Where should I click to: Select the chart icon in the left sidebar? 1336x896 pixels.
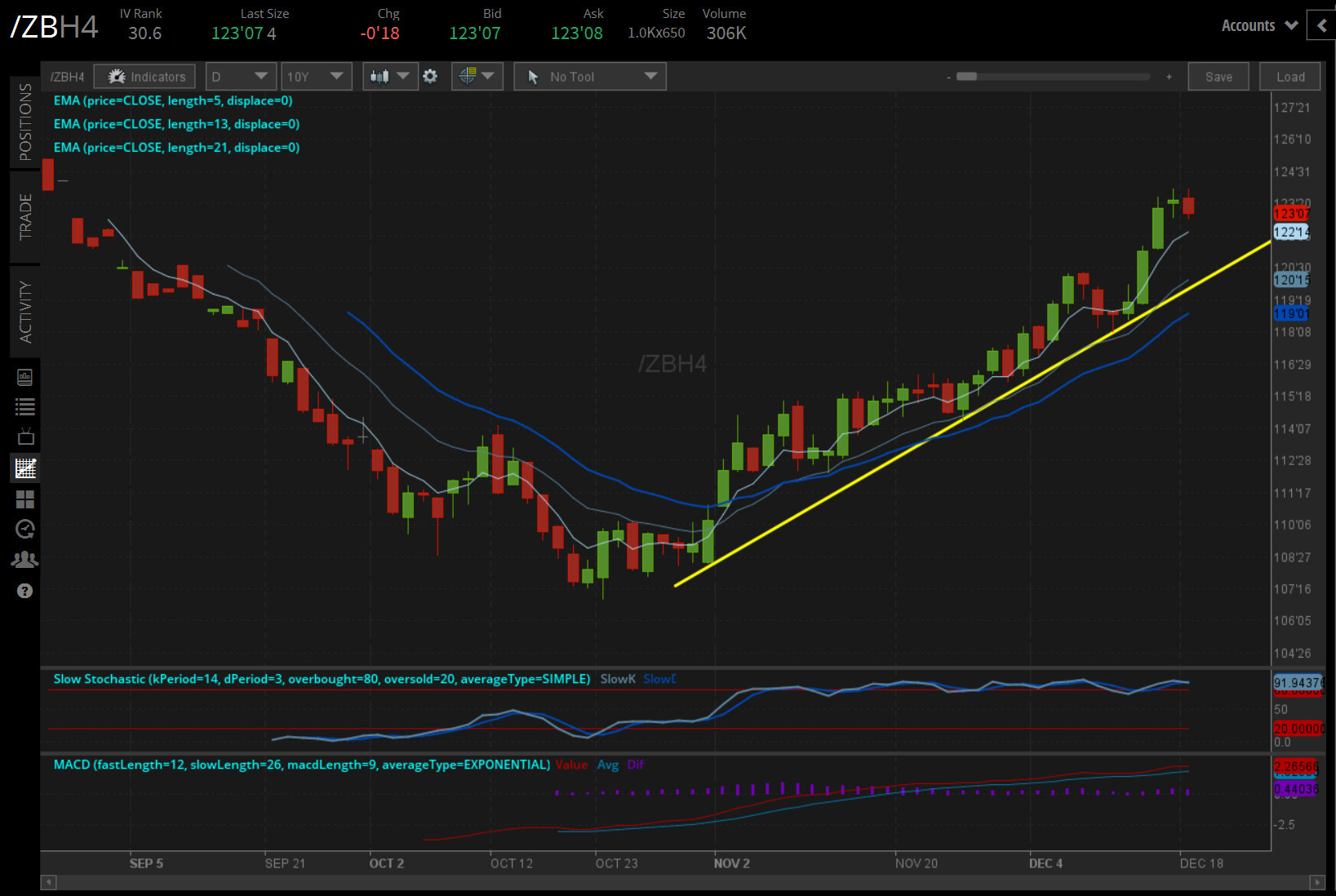pyautogui.click(x=24, y=468)
